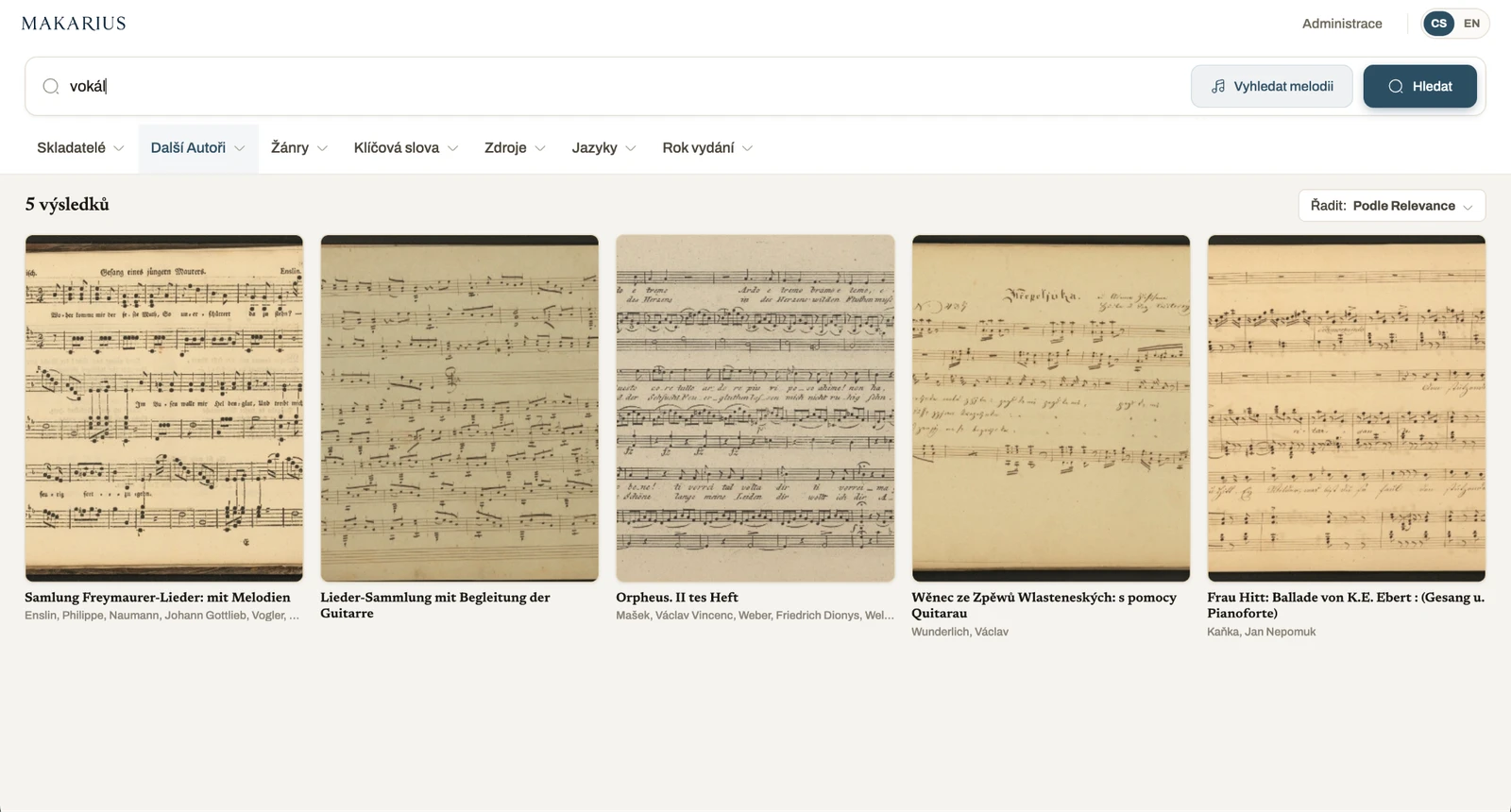This screenshot has height=812, width=1511.
Task: Click the music note icon on Vyhledat melodii
Action: coord(1218,86)
